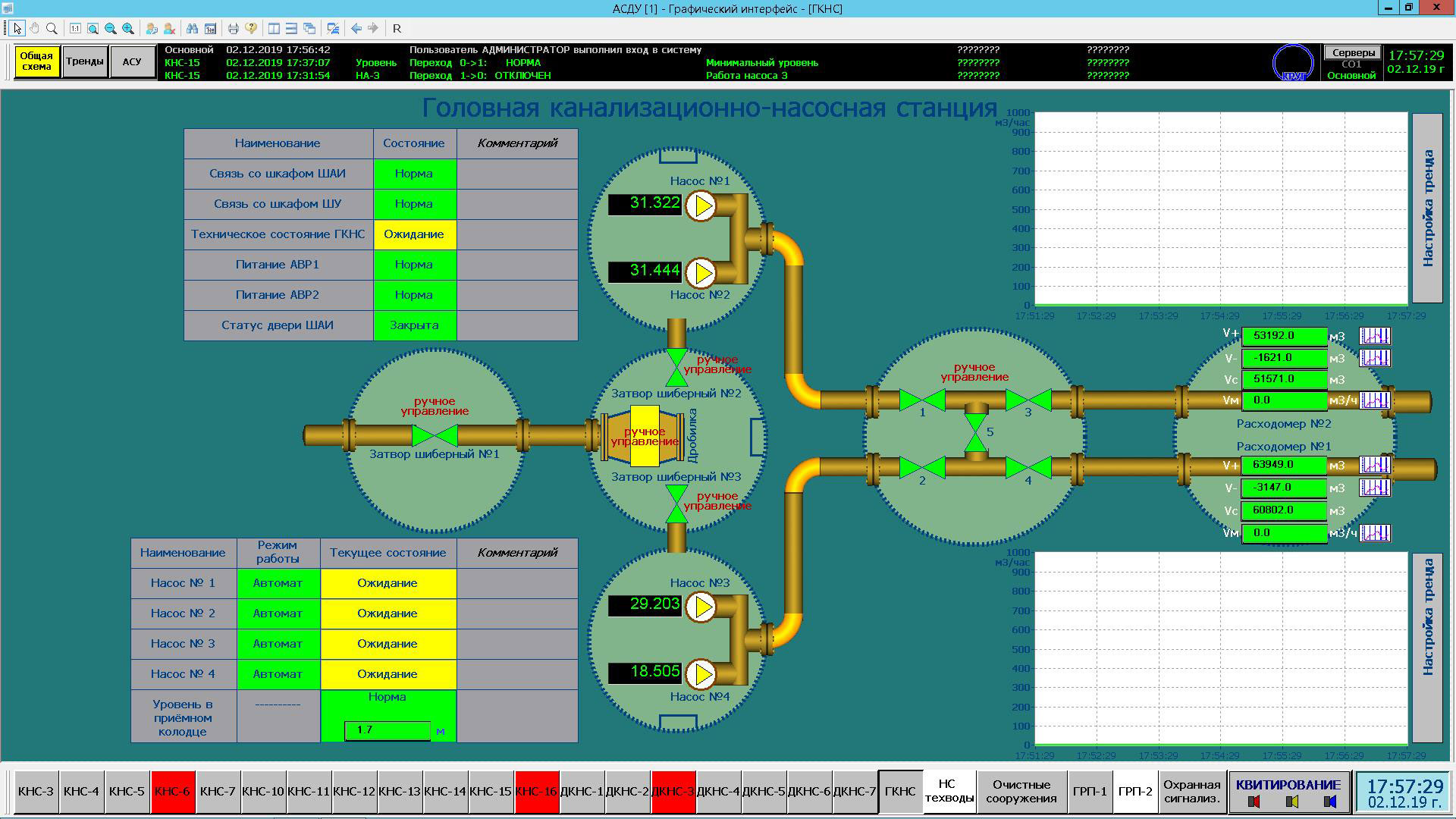Screen dimensions: 1456x819
Task: Click the Дробилка crusher symbol
Action: tap(645, 436)
